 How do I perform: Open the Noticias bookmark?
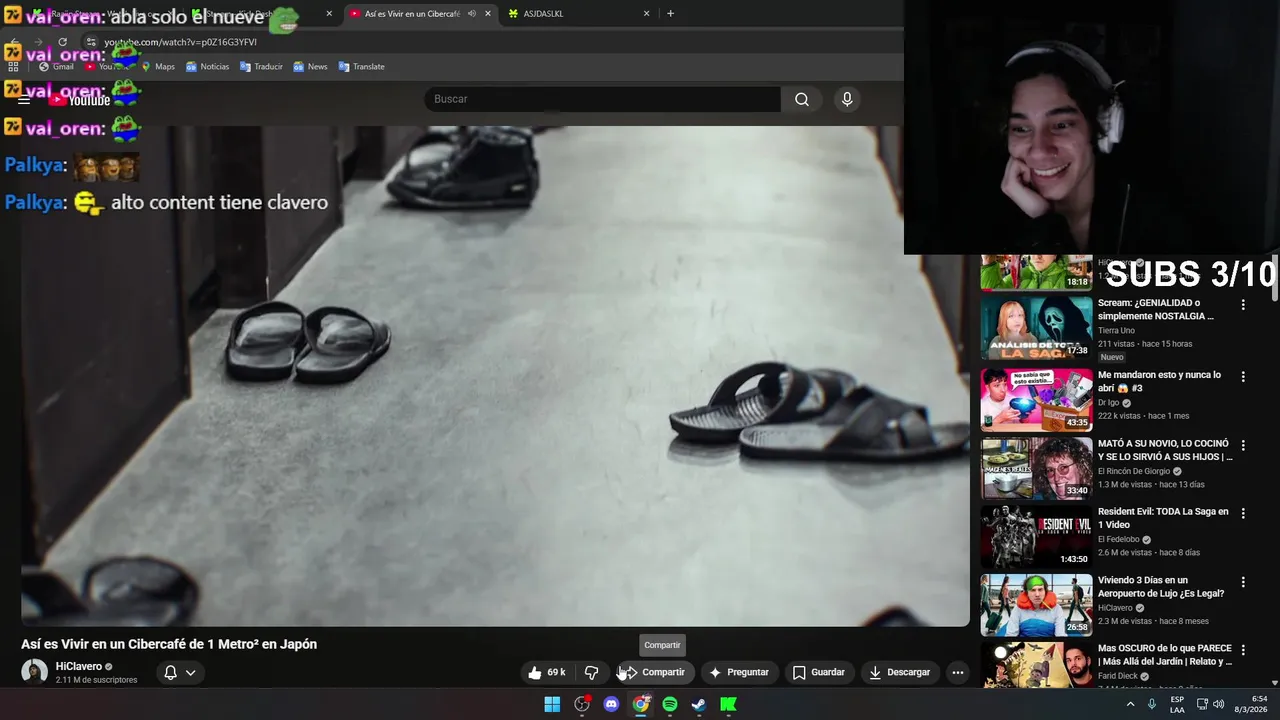[x=207, y=67]
